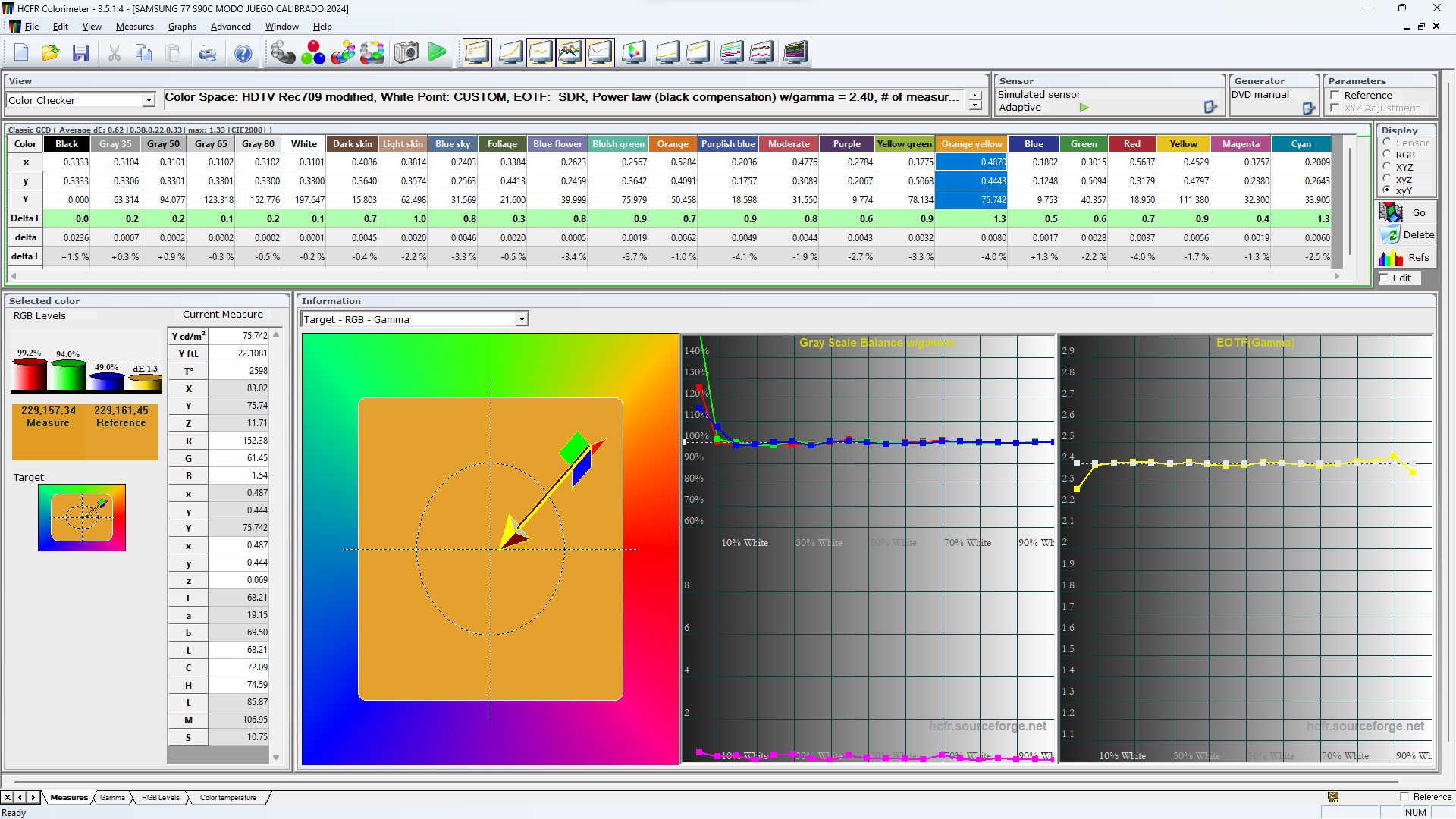Open the Target - RGB - Gamma dropdown
This screenshot has height=819, width=1456.
(522, 320)
